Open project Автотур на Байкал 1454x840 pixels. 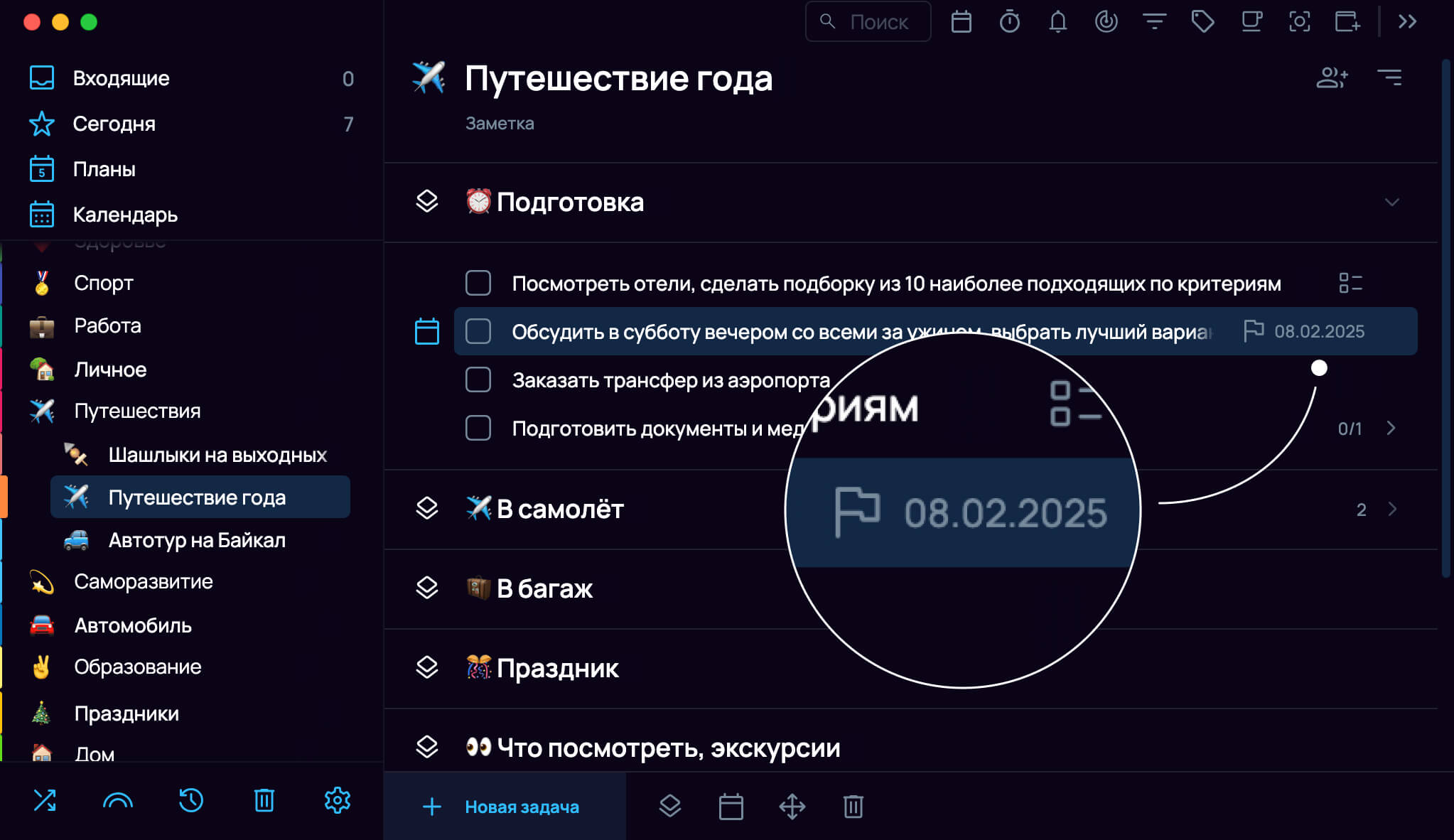200,540
